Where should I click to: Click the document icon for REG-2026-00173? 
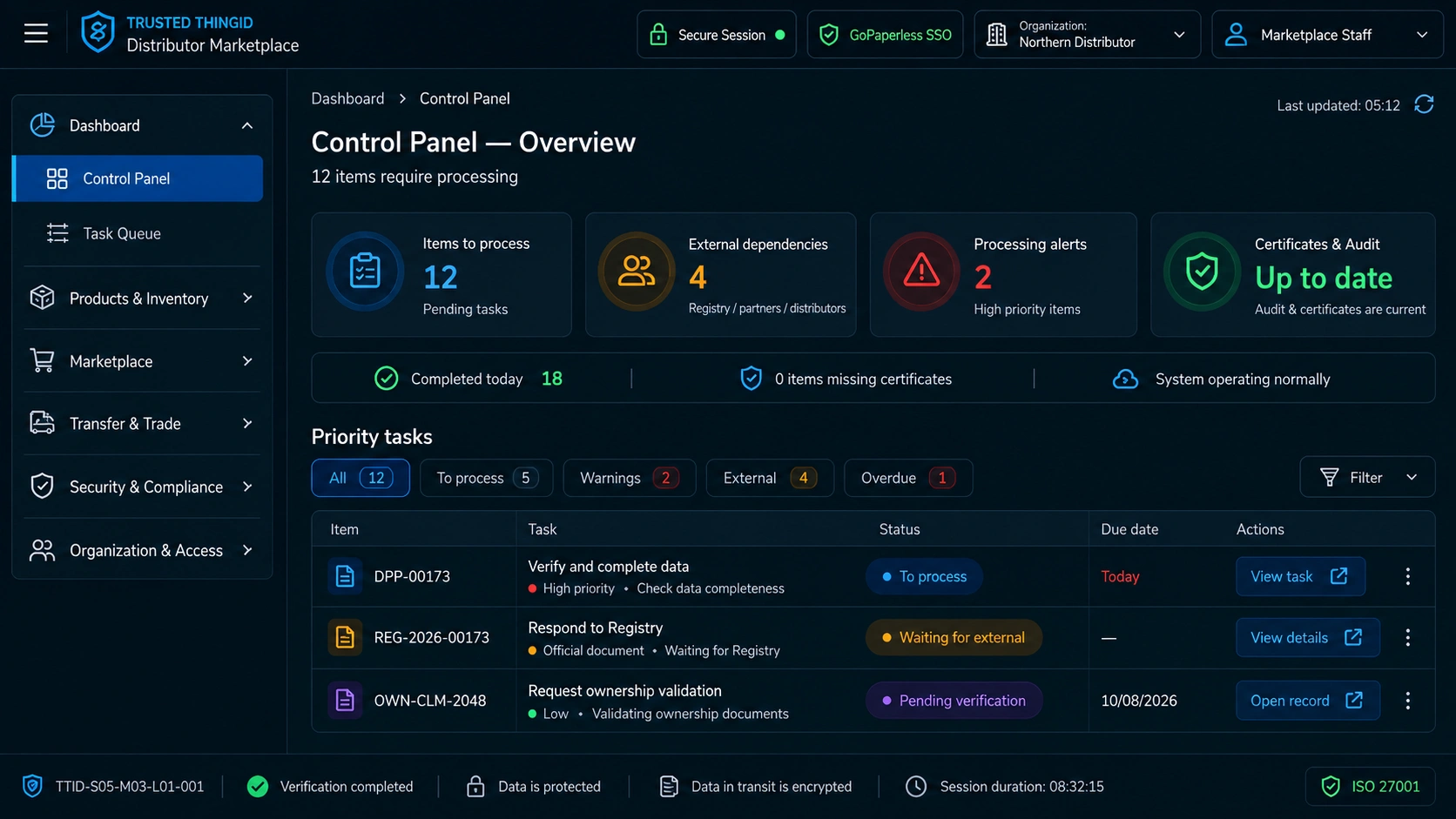(x=345, y=637)
